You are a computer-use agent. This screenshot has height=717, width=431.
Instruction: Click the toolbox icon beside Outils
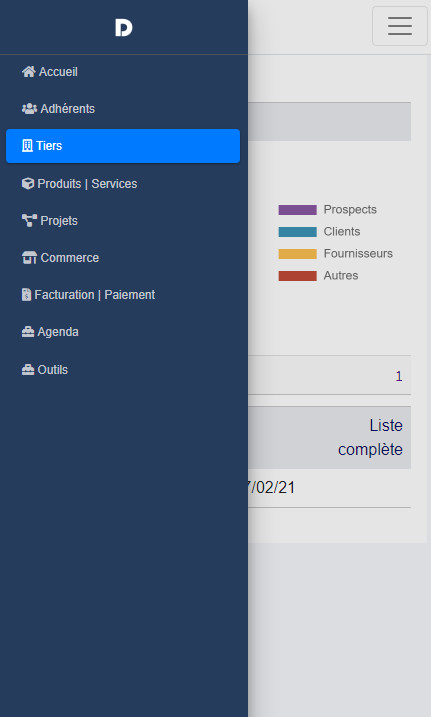pyautogui.click(x=28, y=369)
